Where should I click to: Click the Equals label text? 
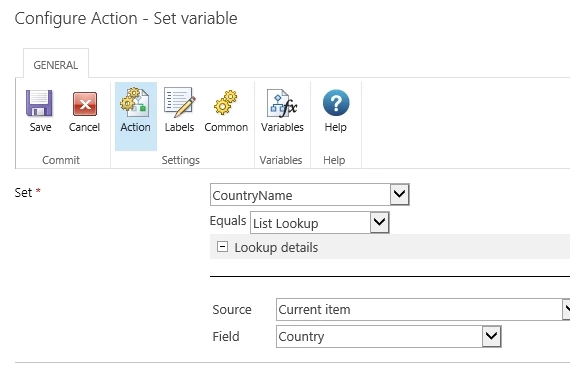[228, 220]
